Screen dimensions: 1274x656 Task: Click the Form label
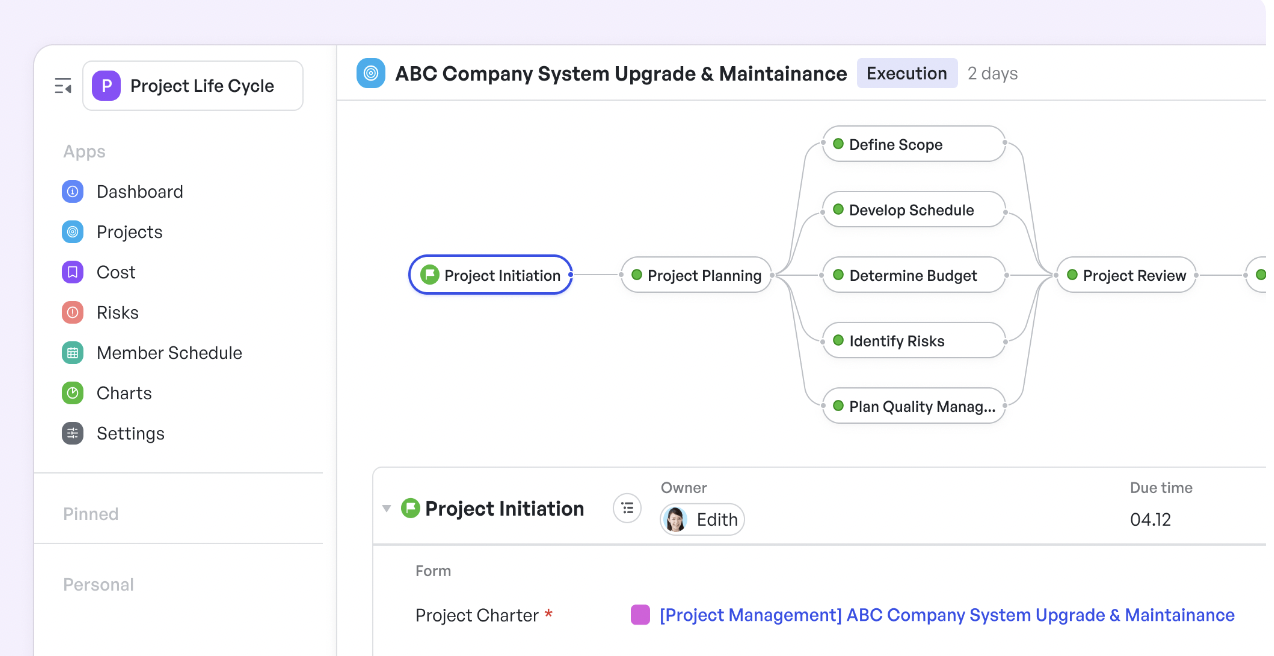pyautogui.click(x=433, y=571)
